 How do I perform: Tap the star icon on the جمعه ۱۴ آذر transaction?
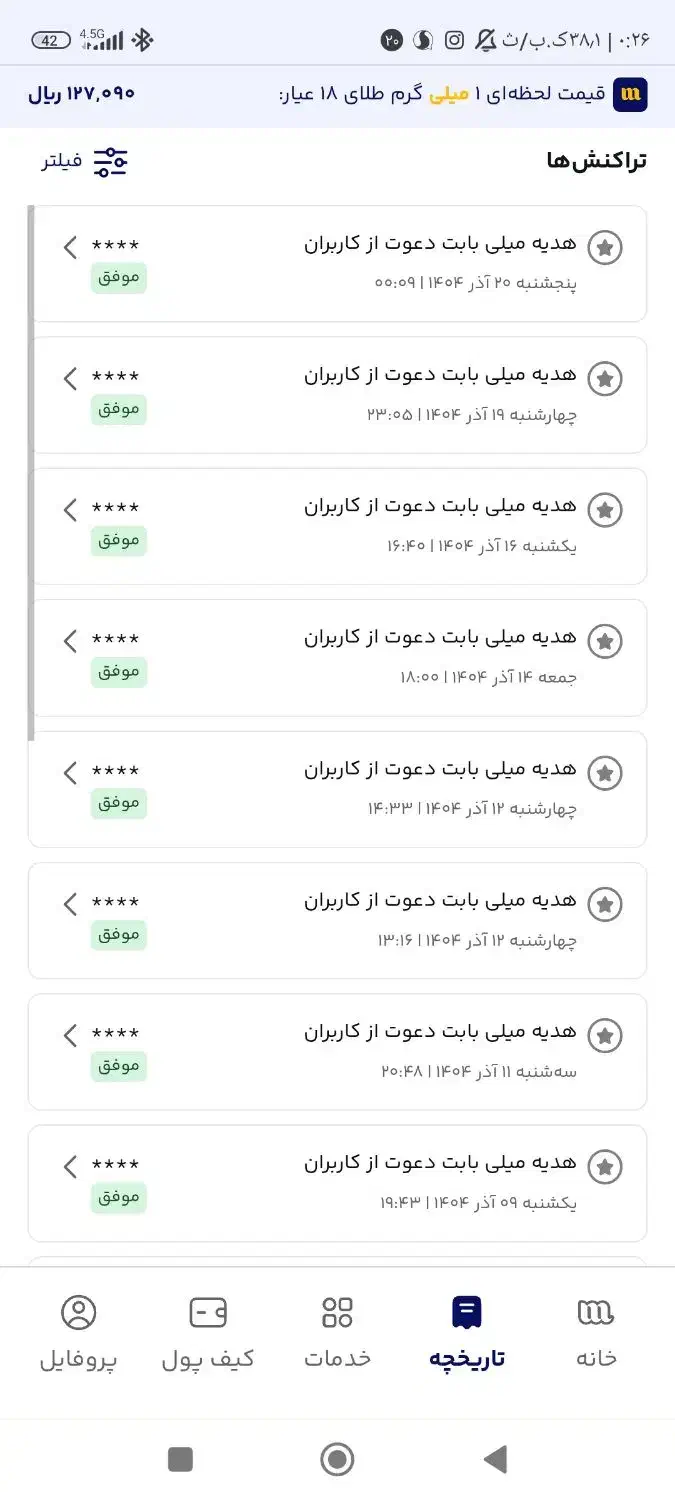(605, 641)
